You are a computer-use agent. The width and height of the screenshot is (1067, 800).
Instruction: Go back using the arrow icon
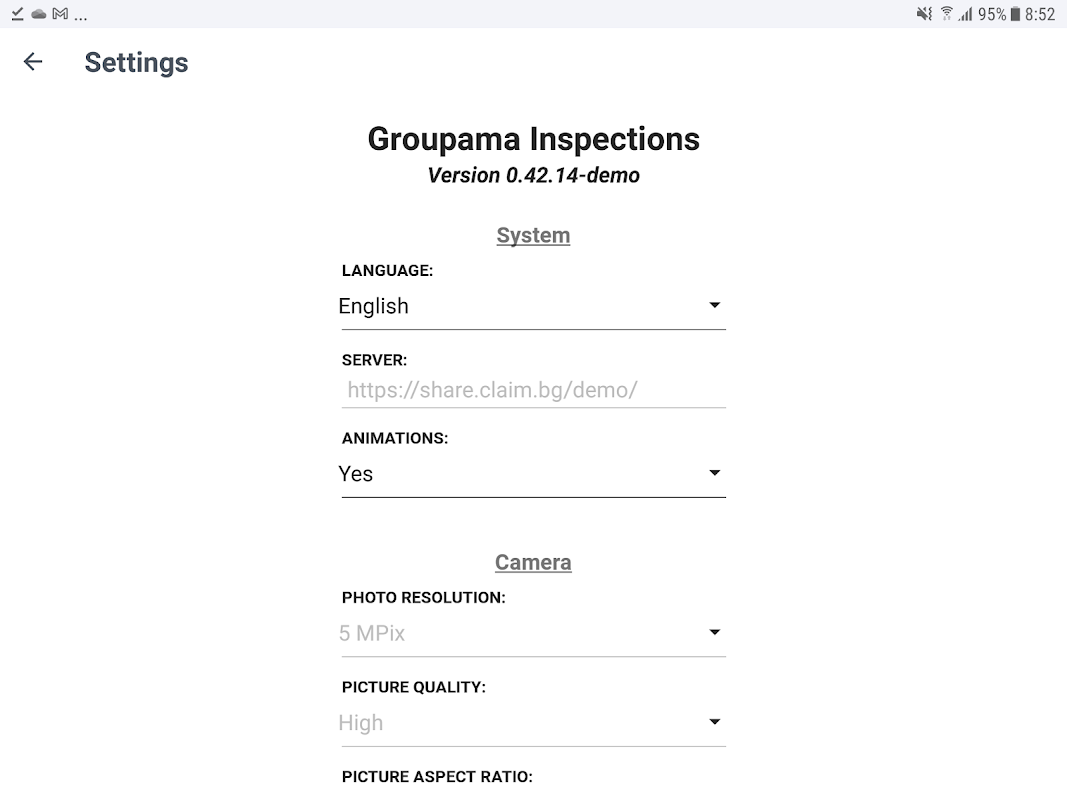click(x=33, y=62)
